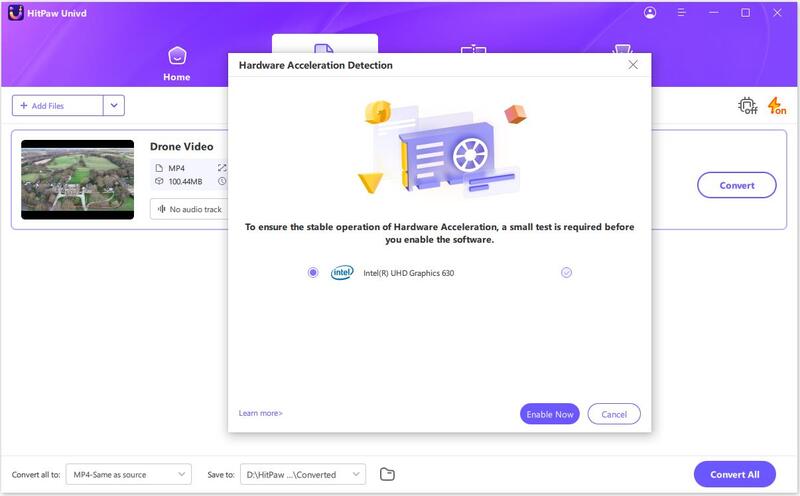Click the HitPaw Univd logo icon
Image resolution: width=800 pixels, height=496 pixels.
click(15, 13)
